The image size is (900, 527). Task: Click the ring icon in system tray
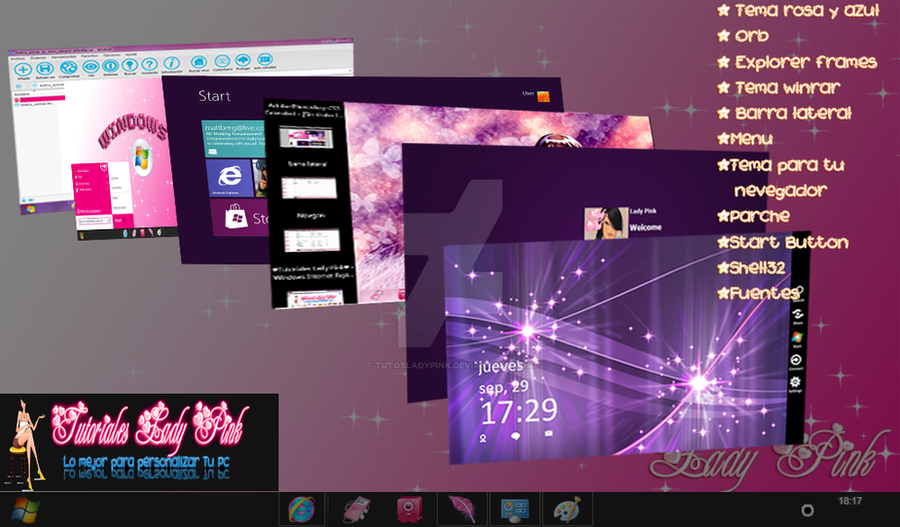click(x=807, y=510)
